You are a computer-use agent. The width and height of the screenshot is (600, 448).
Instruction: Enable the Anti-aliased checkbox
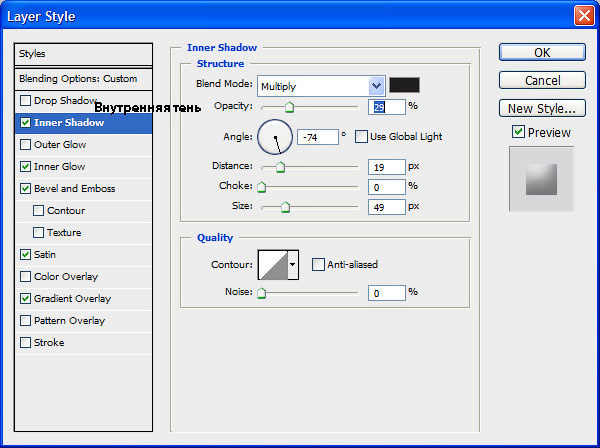pyautogui.click(x=318, y=264)
